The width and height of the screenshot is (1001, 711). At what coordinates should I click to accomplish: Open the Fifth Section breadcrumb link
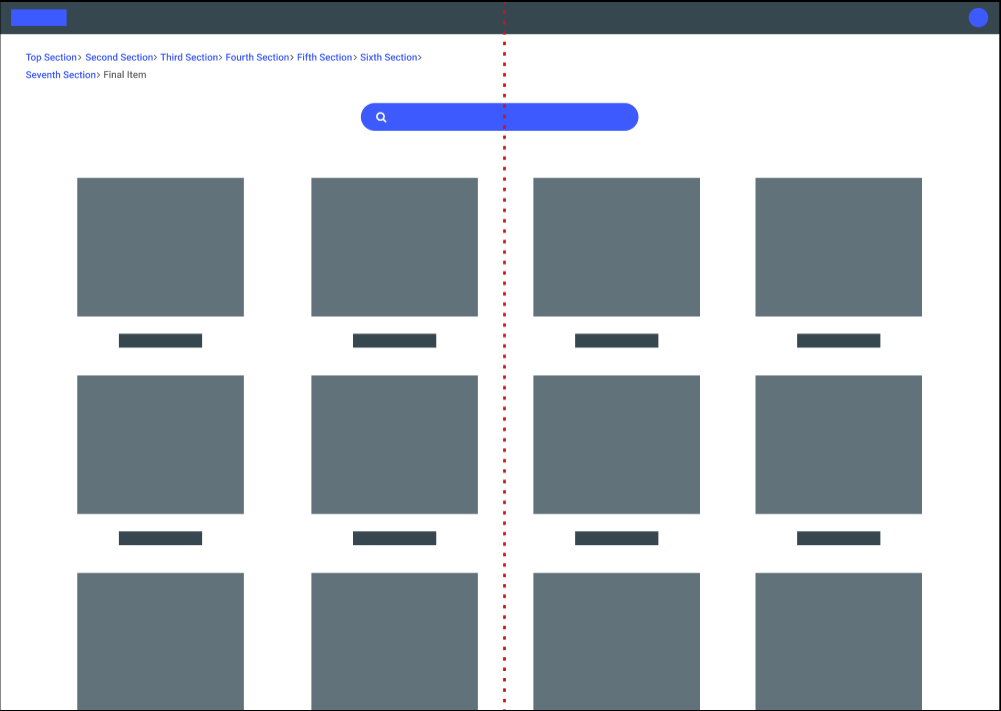click(x=324, y=57)
